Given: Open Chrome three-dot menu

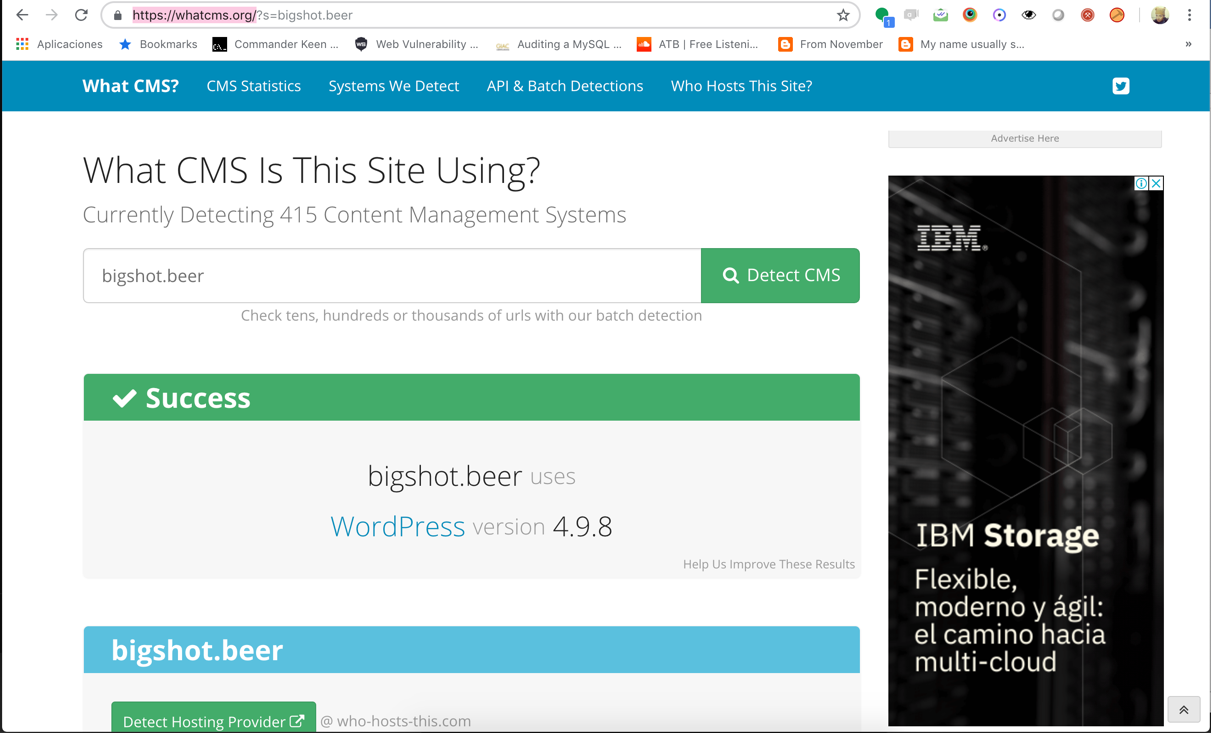Looking at the screenshot, I should click(1189, 15).
